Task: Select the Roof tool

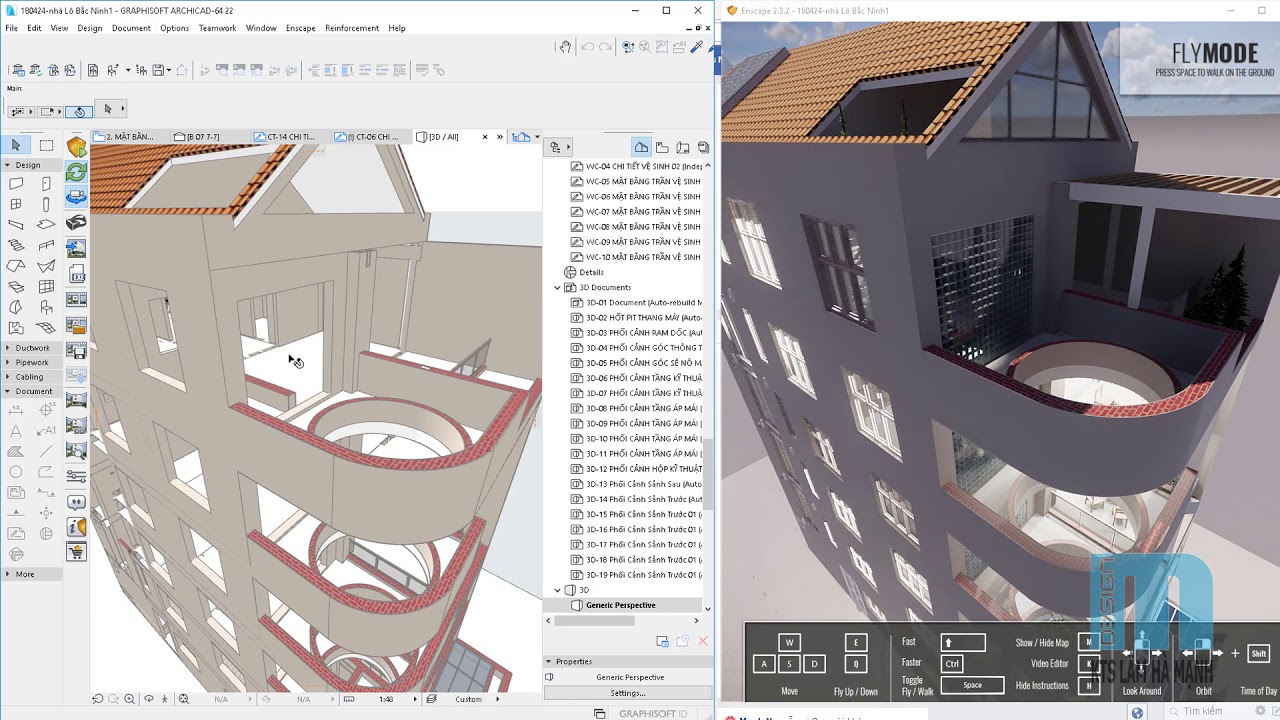Action: (x=16, y=266)
